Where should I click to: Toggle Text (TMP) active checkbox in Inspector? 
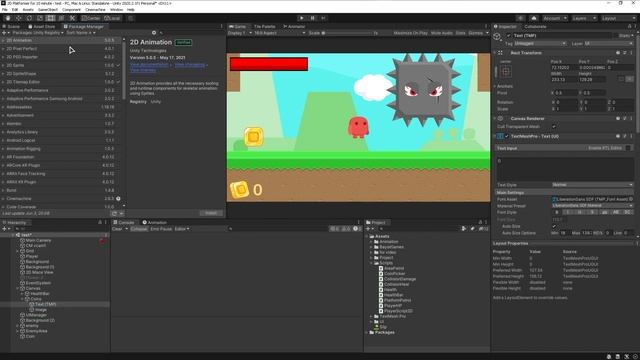click(508, 36)
